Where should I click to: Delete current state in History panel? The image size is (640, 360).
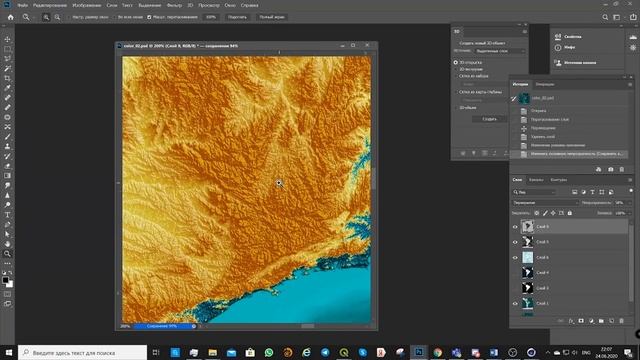[622, 169]
